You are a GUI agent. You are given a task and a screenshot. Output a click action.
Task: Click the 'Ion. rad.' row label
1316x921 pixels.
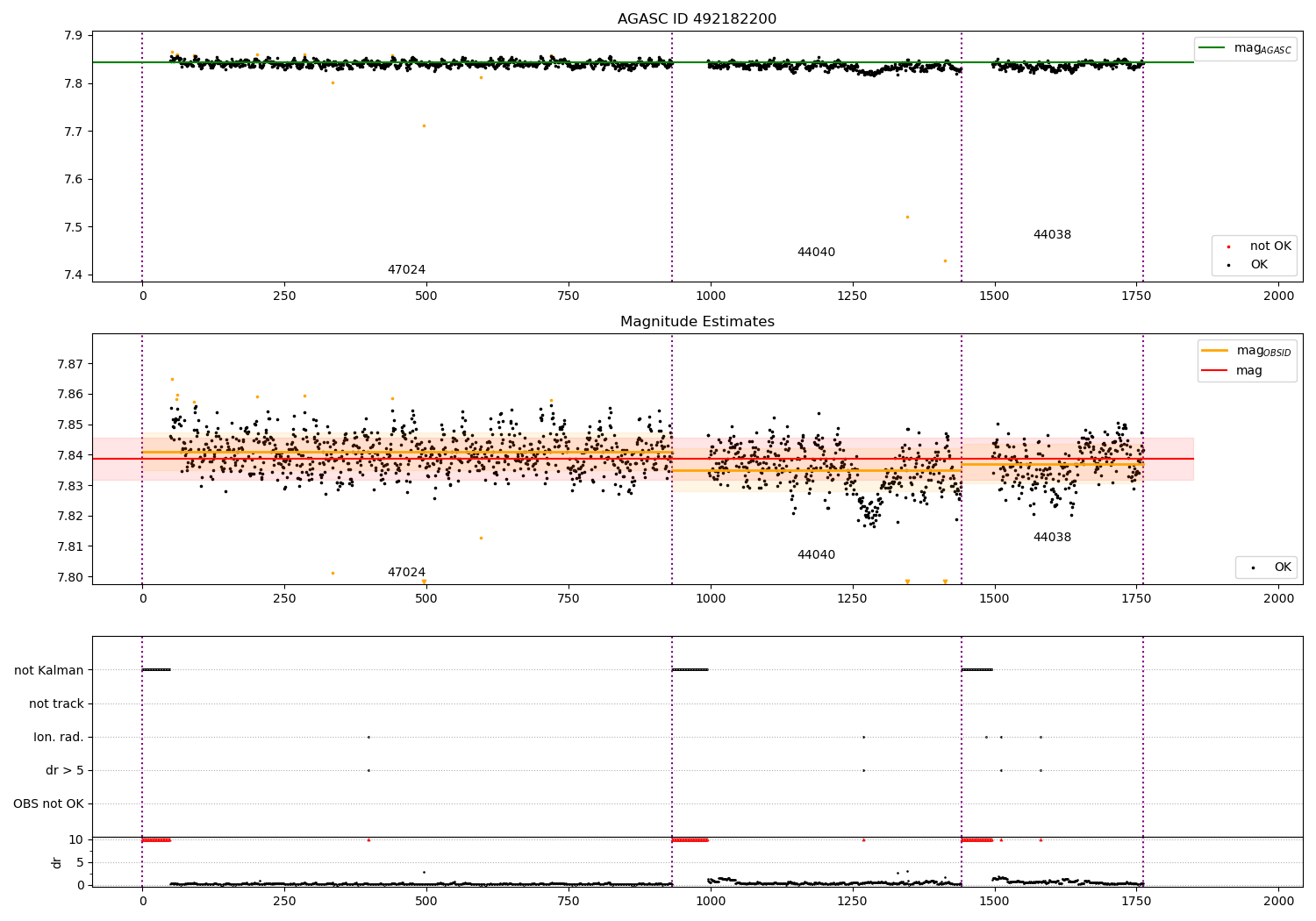tap(59, 737)
